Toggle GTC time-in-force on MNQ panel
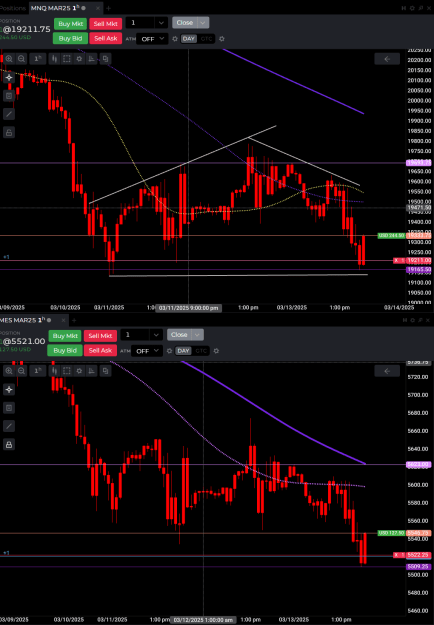The image size is (434, 625). pyautogui.click(x=206, y=39)
